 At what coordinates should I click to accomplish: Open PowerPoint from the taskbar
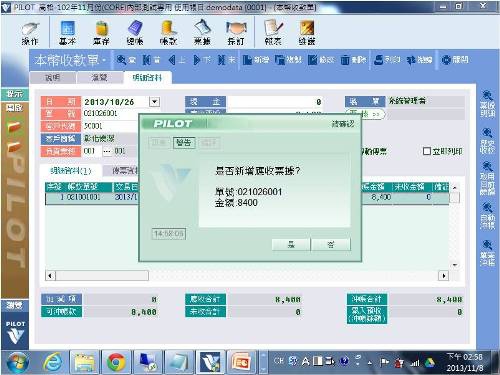tap(242, 362)
